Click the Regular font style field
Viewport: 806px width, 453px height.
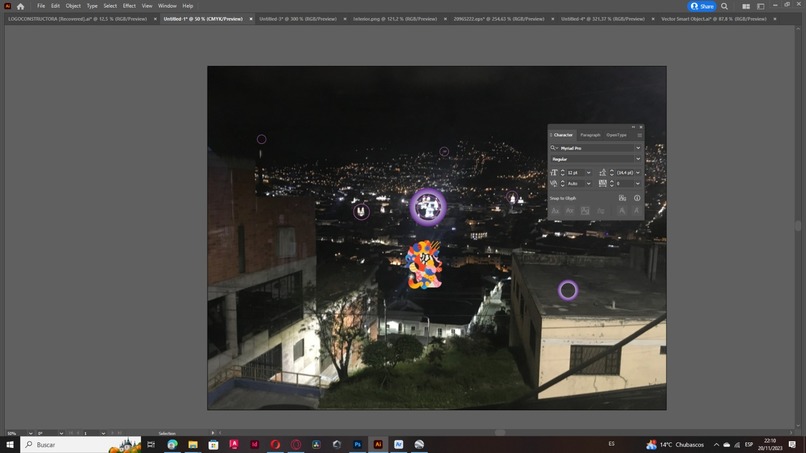click(x=592, y=159)
